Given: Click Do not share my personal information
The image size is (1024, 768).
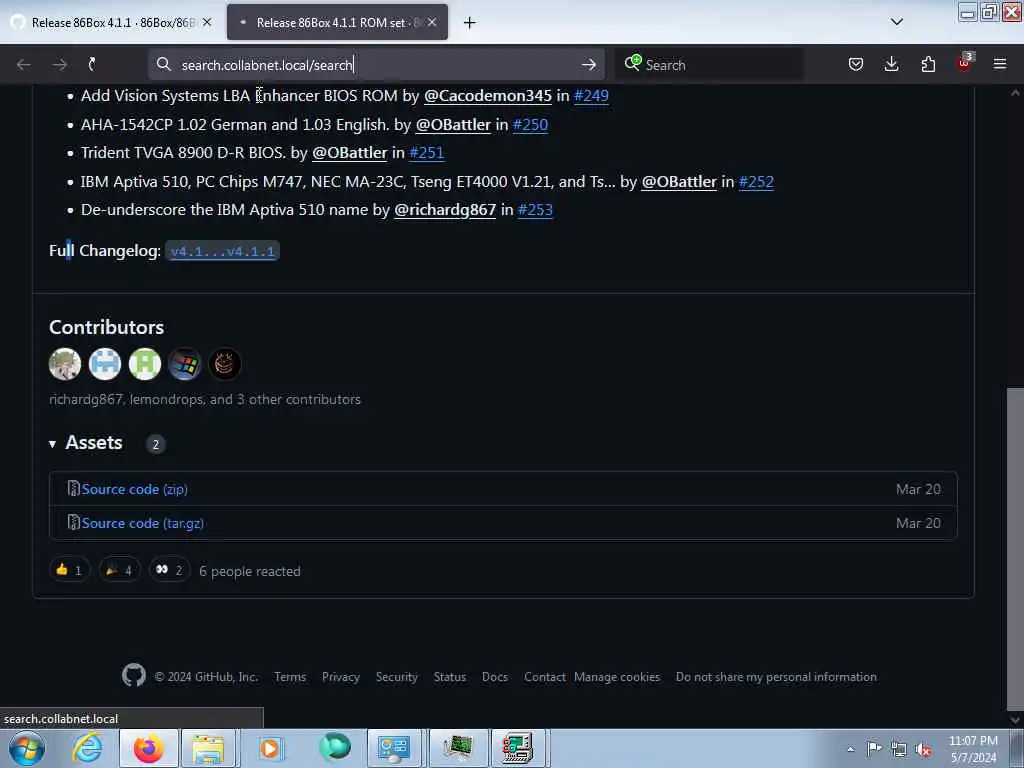Looking at the screenshot, I should coord(776,677).
